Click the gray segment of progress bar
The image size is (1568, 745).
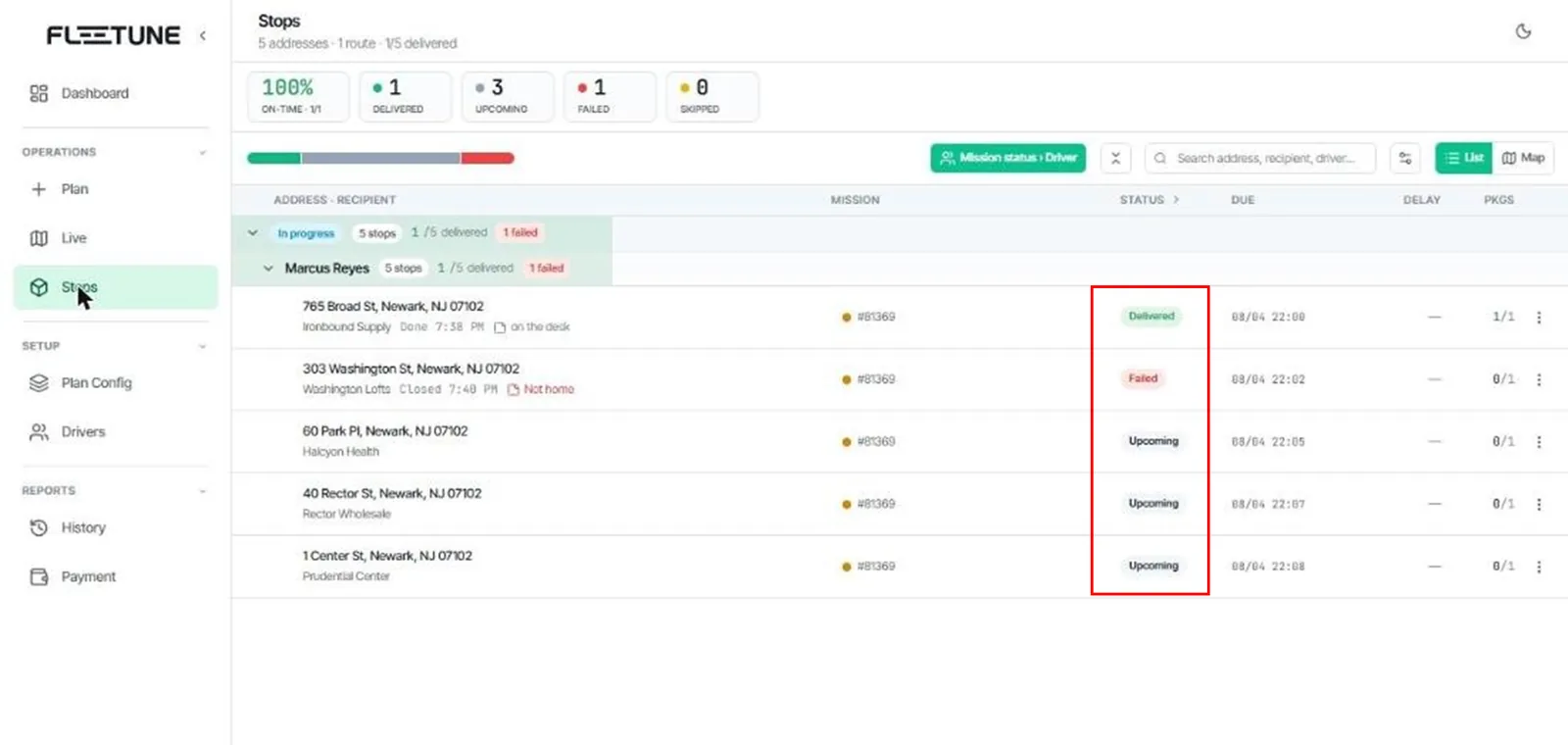point(381,158)
